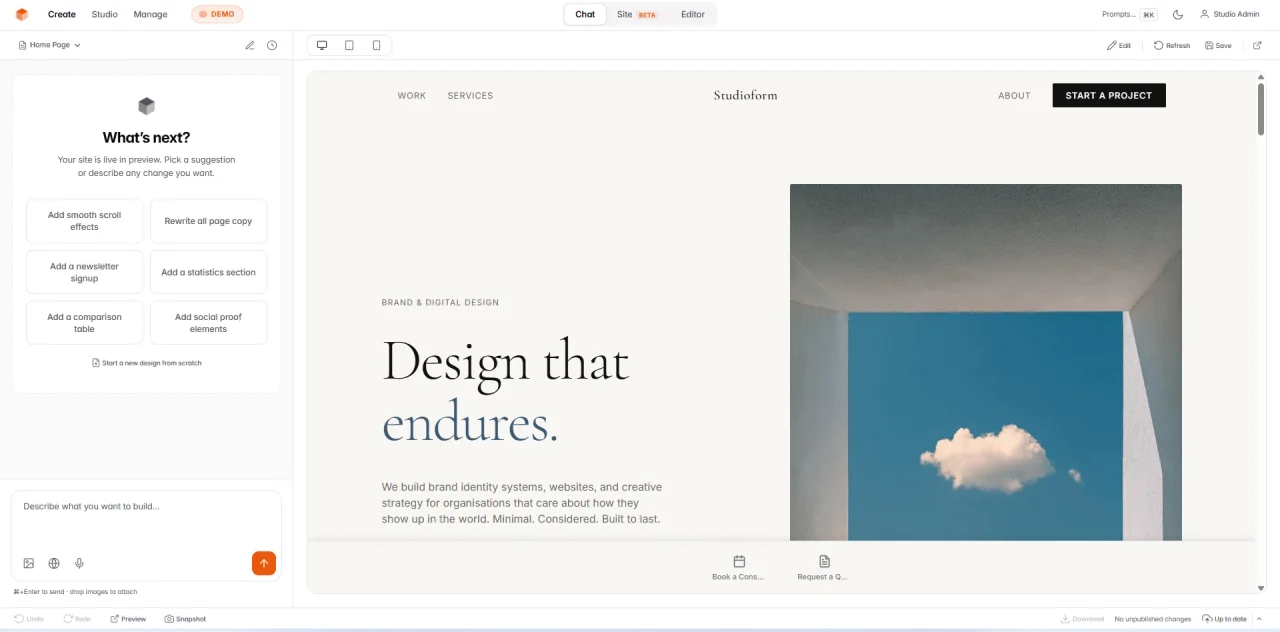This screenshot has height=632, width=1280.
Task: Switch to the Site beta tab
Action: coord(637,14)
